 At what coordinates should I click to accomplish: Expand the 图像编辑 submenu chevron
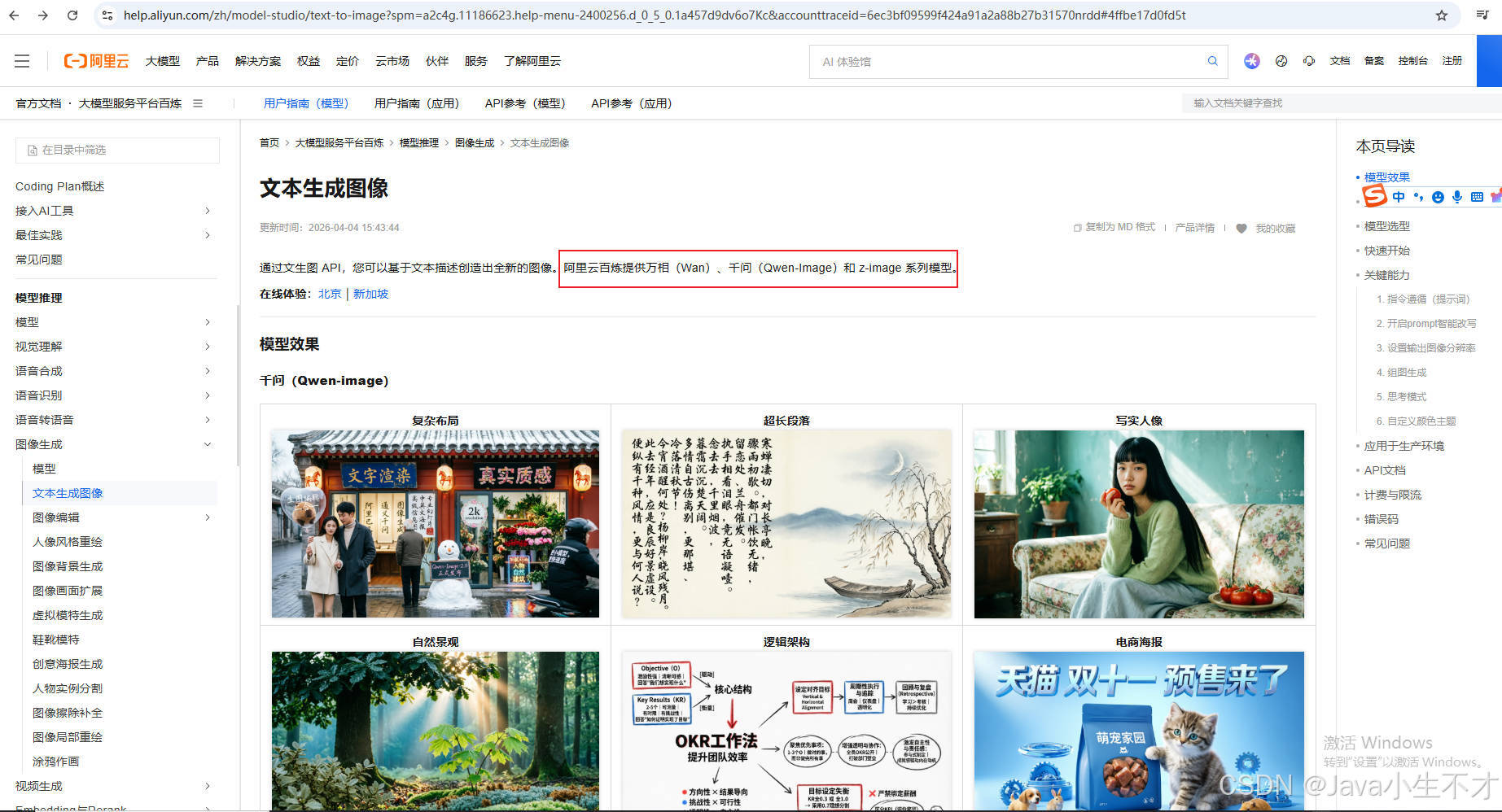[208, 517]
